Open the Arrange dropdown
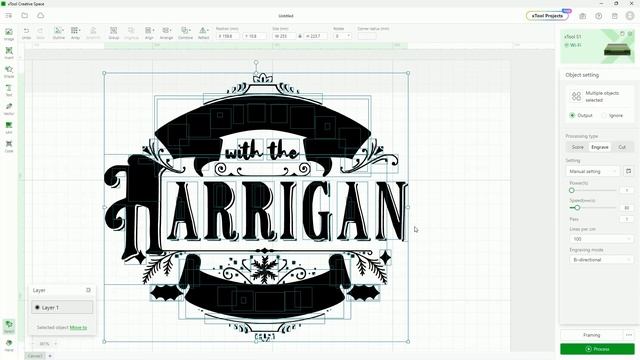Image resolution: width=640 pixels, height=360 pixels. 167,33
